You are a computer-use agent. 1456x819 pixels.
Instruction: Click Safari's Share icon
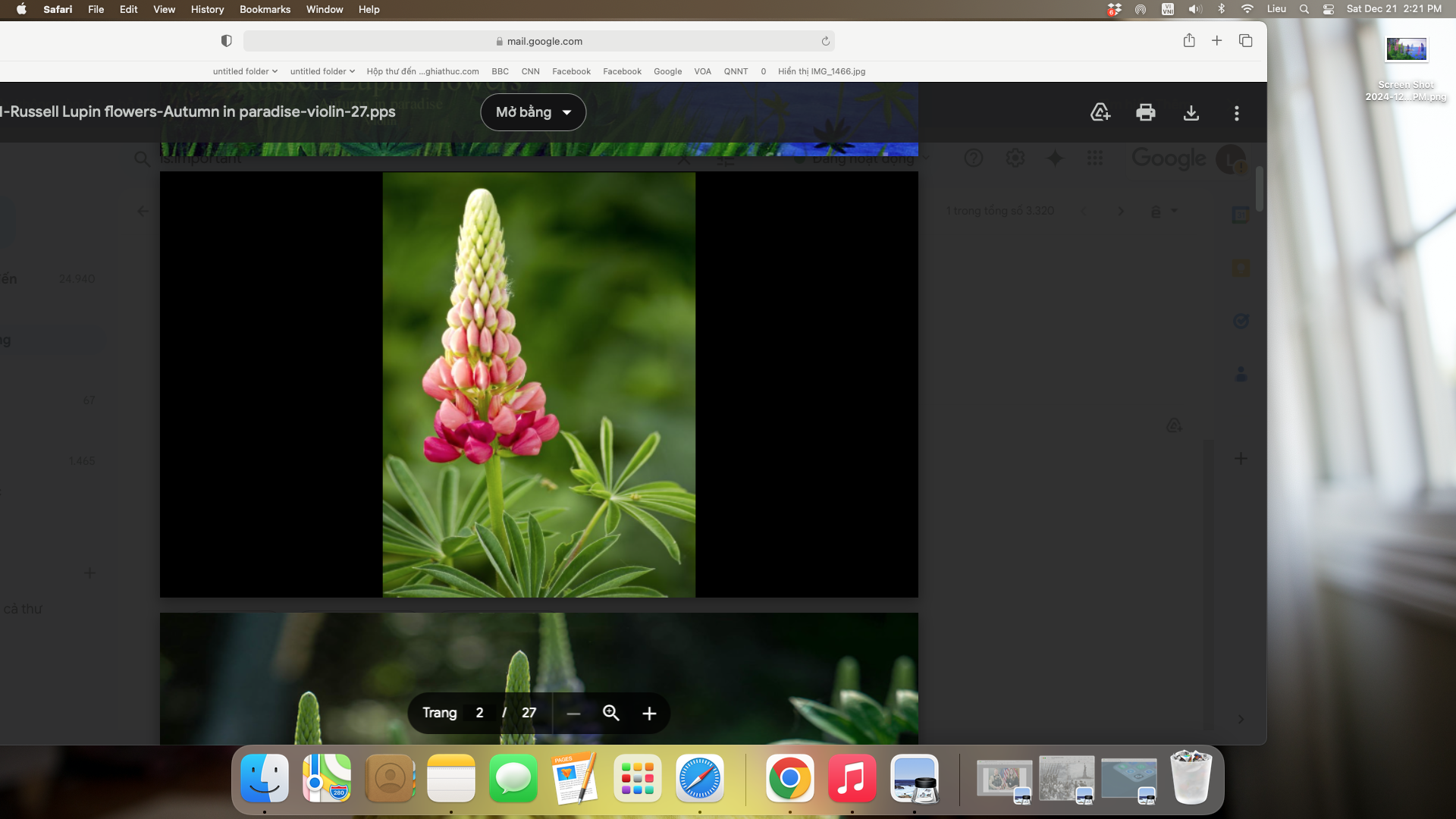click(x=1189, y=41)
